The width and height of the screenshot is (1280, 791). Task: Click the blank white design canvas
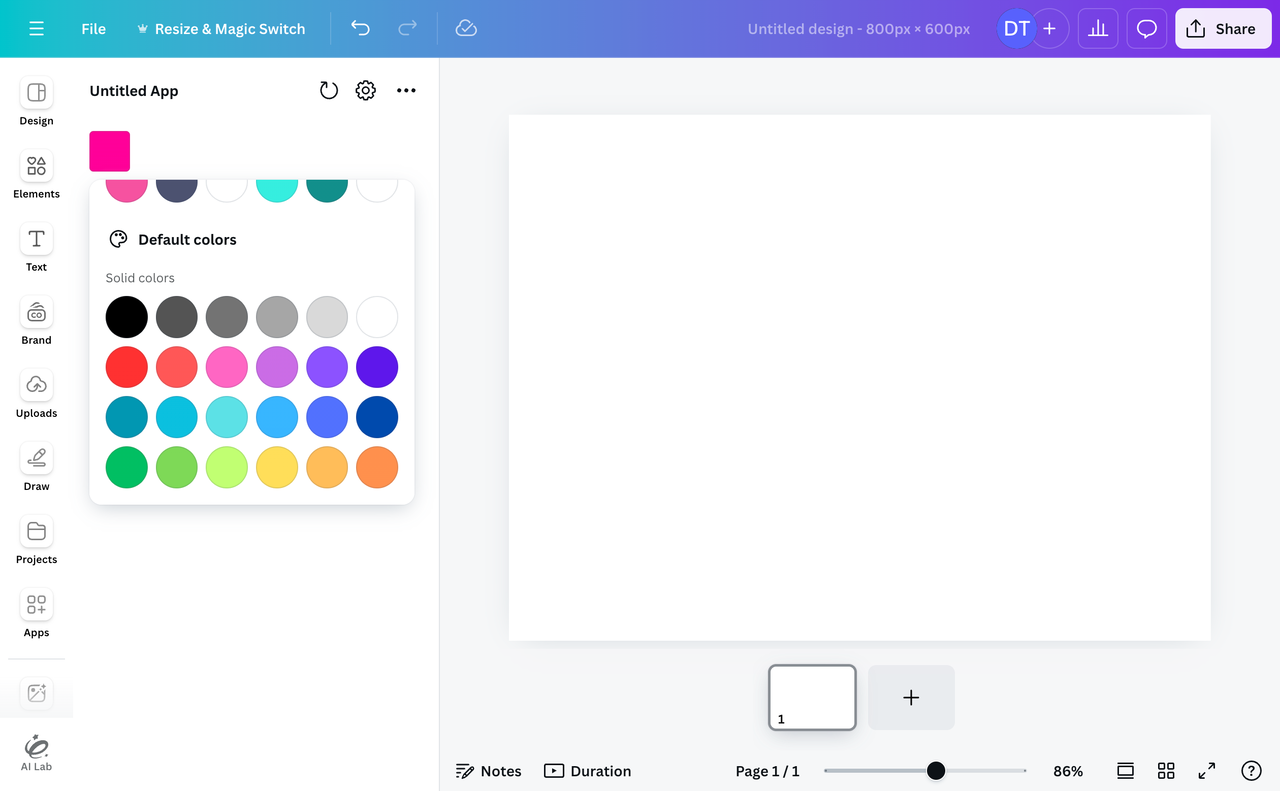coord(859,377)
